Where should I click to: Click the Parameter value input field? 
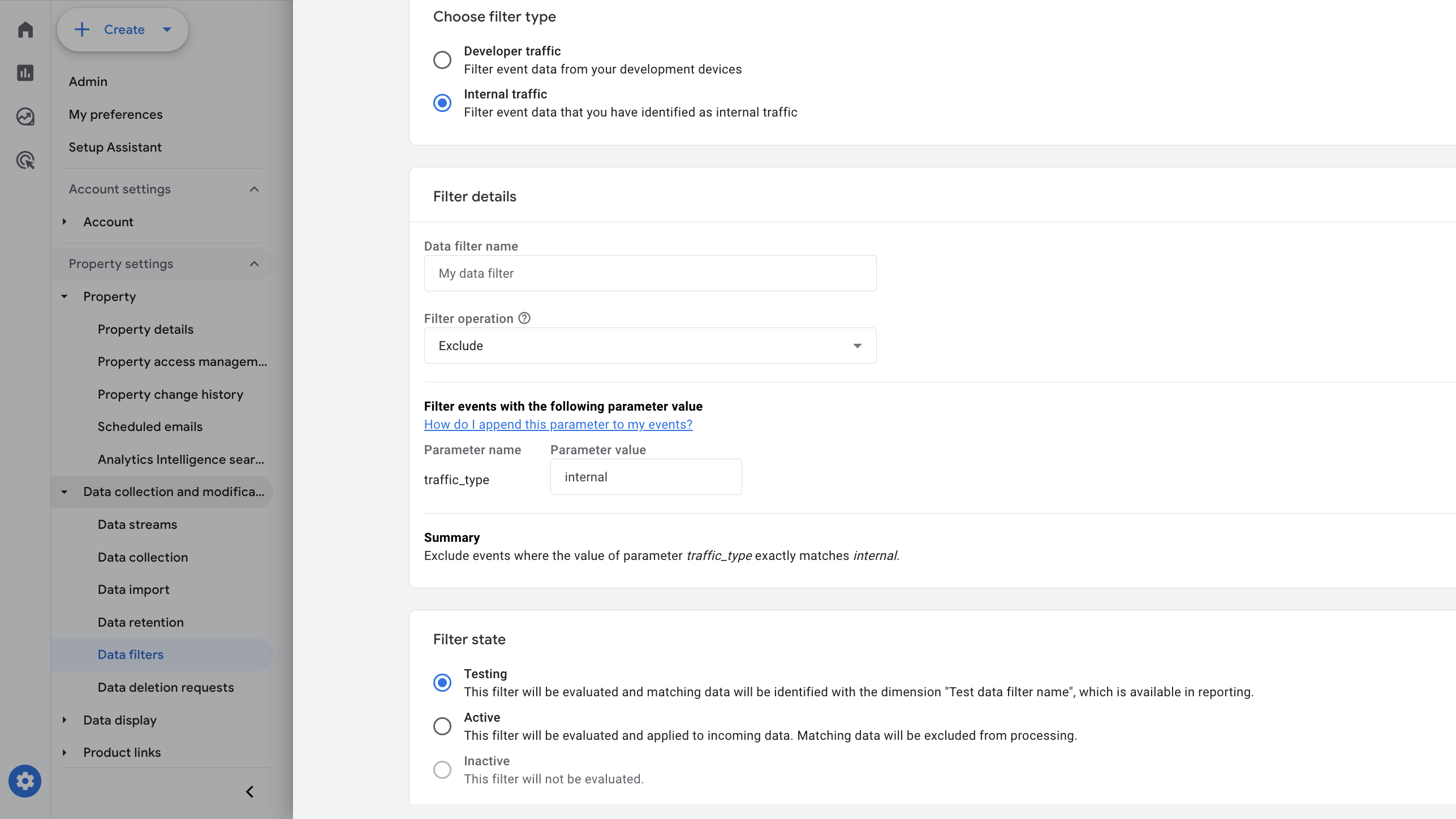[646, 477]
